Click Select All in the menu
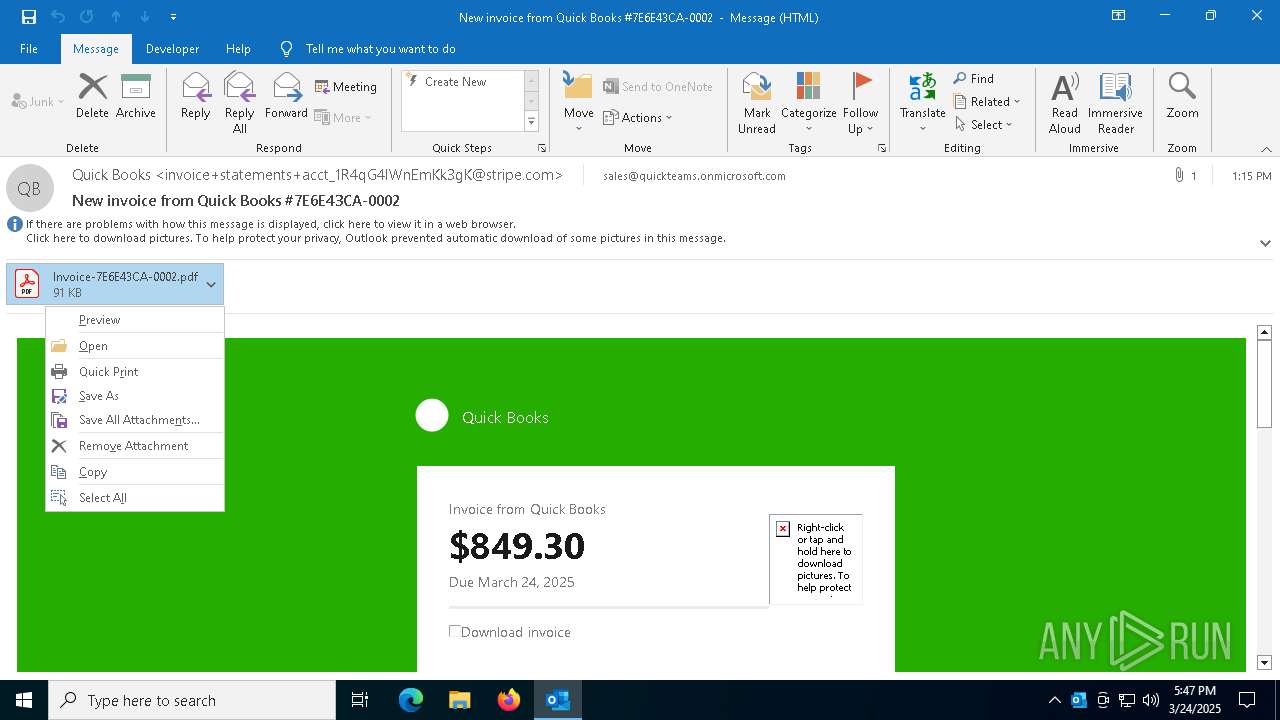 pos(135,498)
